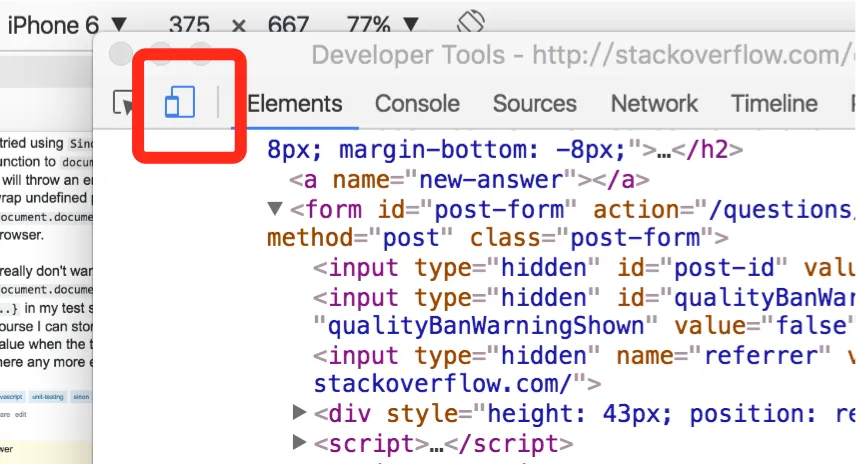Select the a name new-answer element
Viewport: 856px width, 464px height.
point(469,180)
